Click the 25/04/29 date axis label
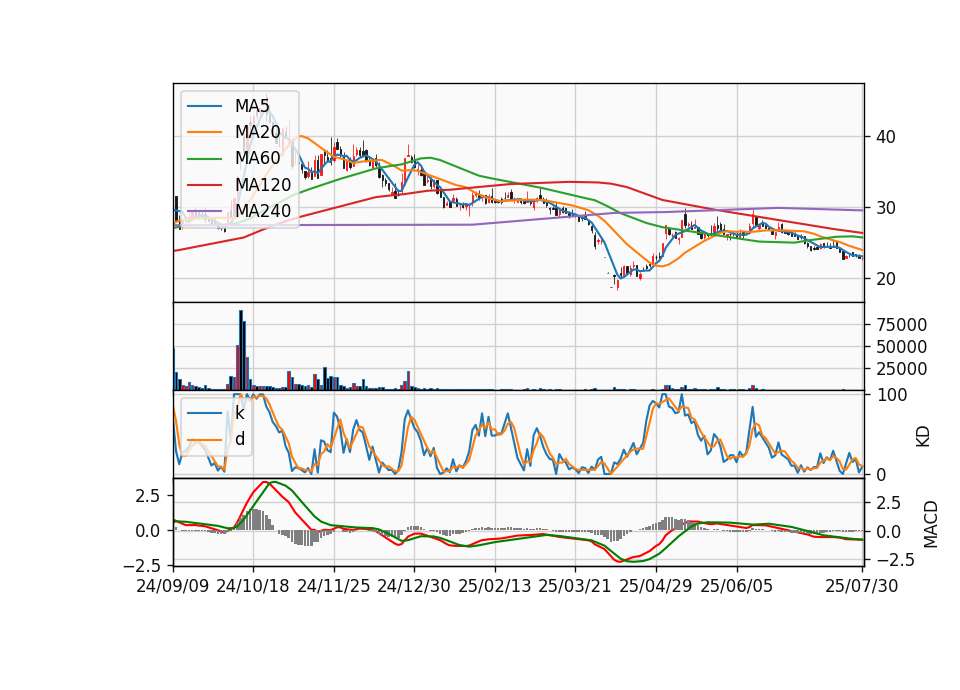This screenshot has height=690, width=960. (656, 586)
